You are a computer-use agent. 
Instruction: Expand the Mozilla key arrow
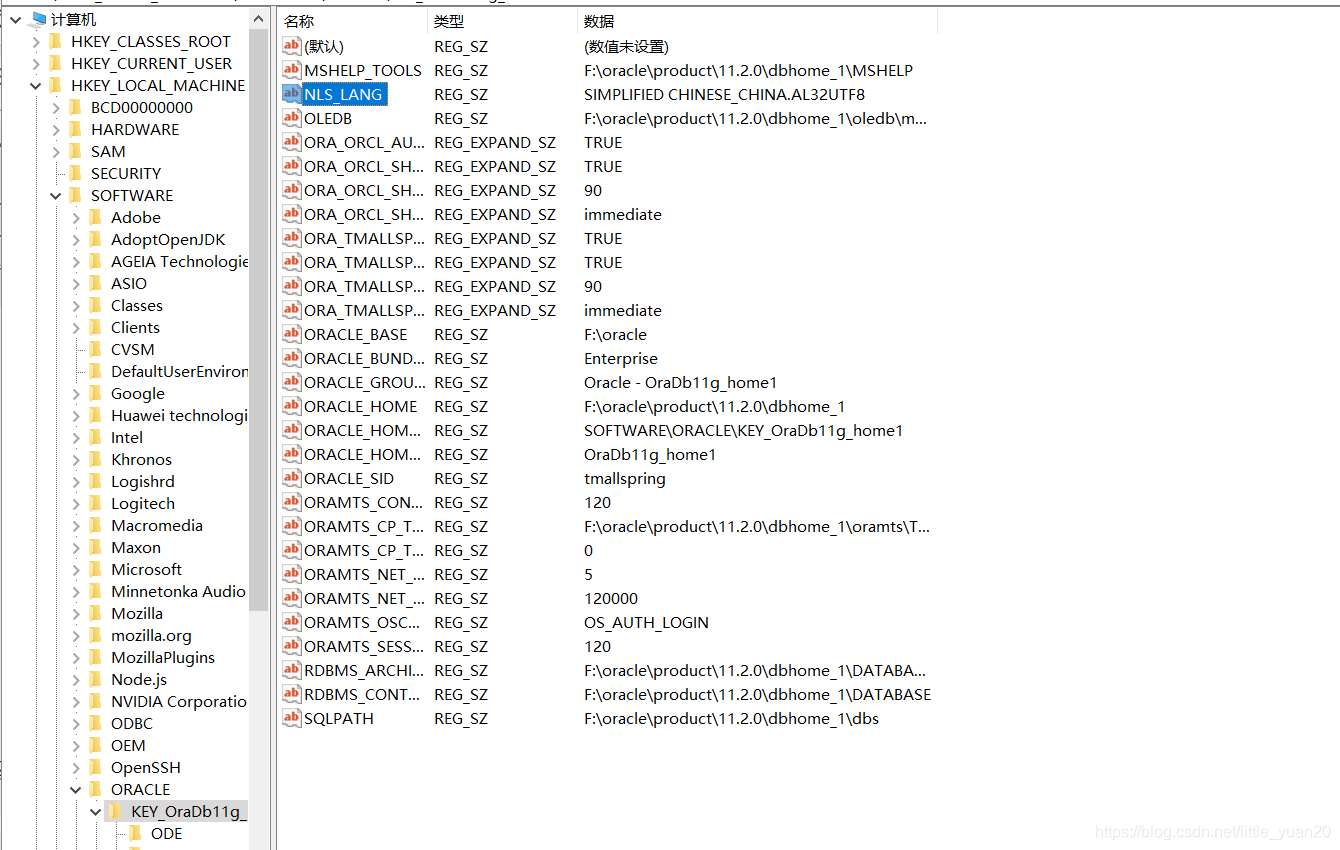click(76, 613)
